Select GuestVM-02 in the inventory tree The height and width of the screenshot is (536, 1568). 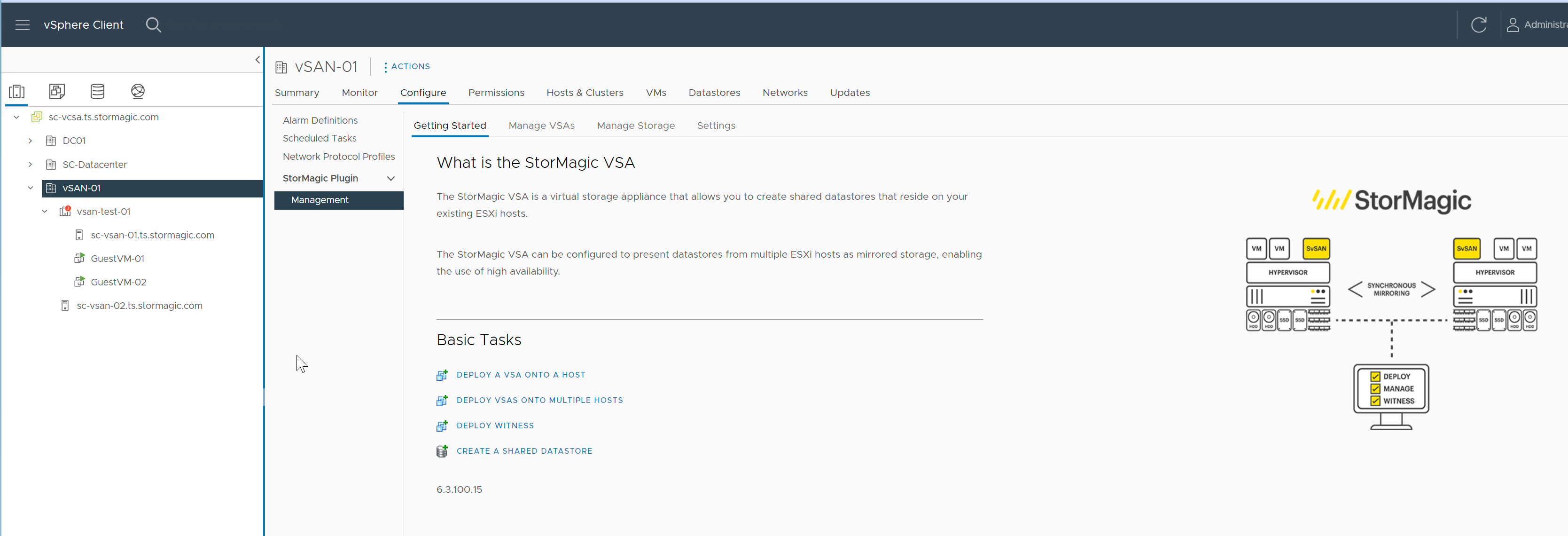119,282
